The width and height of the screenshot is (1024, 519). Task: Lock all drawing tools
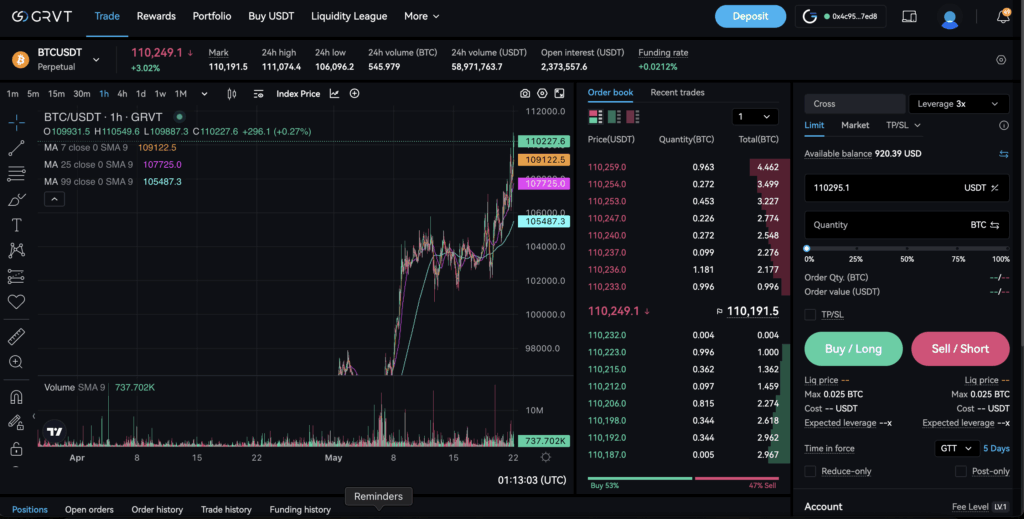16,449
